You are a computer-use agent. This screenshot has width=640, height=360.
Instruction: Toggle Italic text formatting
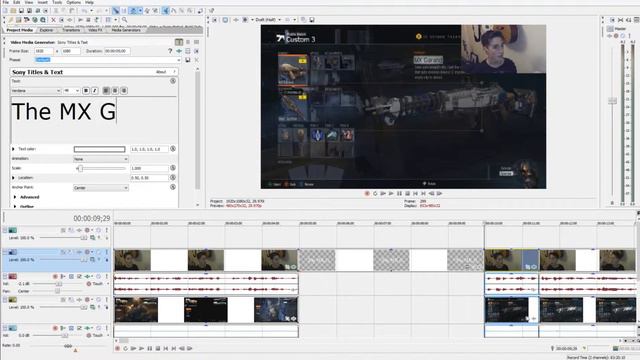point(95,91)
